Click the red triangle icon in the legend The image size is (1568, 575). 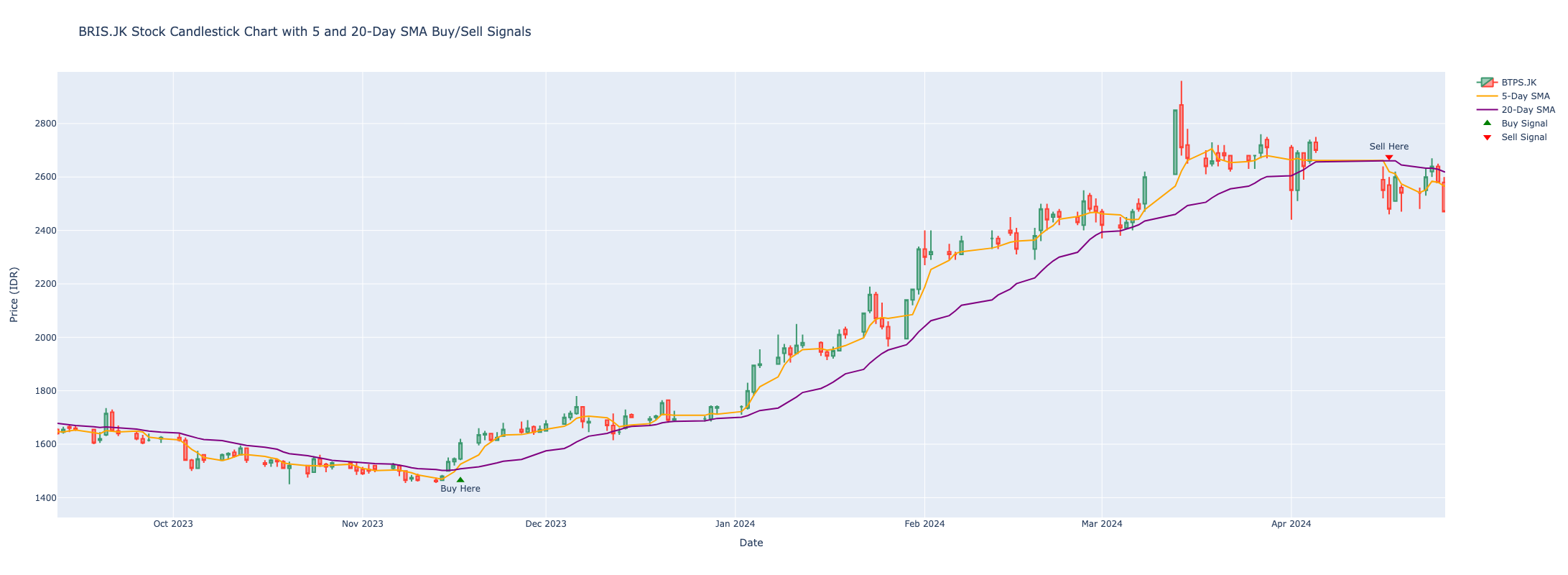[1487, 137]
